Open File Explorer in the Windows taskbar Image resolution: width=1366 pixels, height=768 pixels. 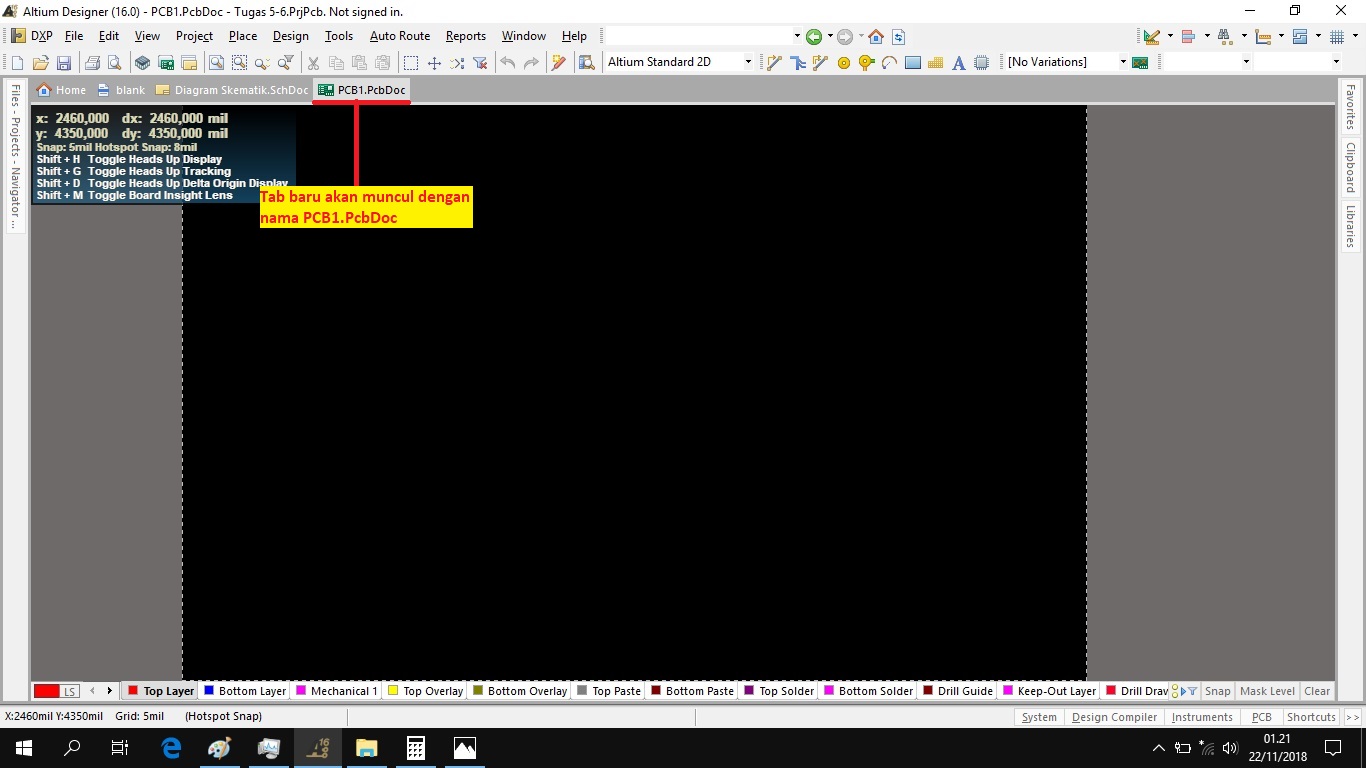pos(367,747)
